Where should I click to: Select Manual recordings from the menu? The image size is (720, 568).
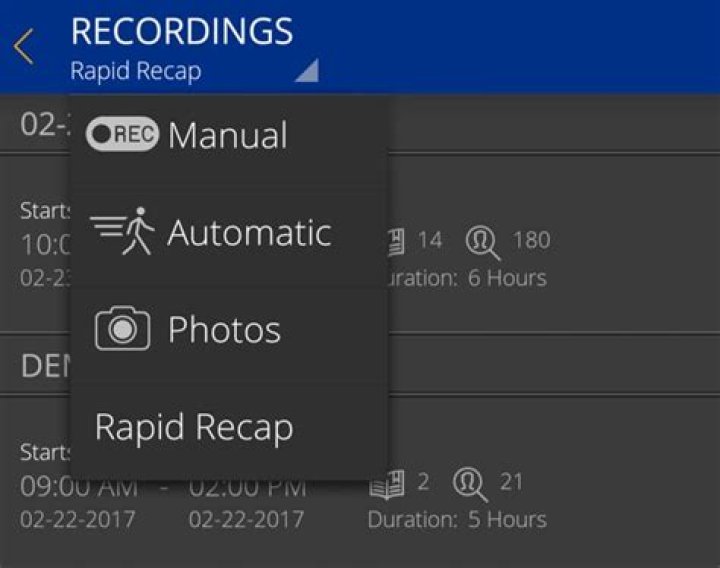229,135
